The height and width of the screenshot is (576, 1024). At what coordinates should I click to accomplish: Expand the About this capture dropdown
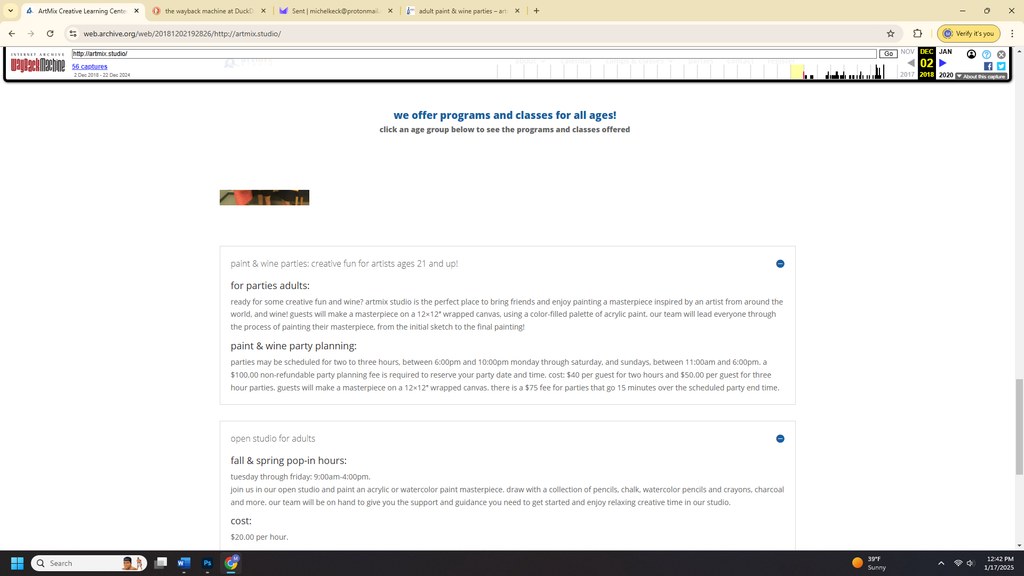[x=980, y=76]
